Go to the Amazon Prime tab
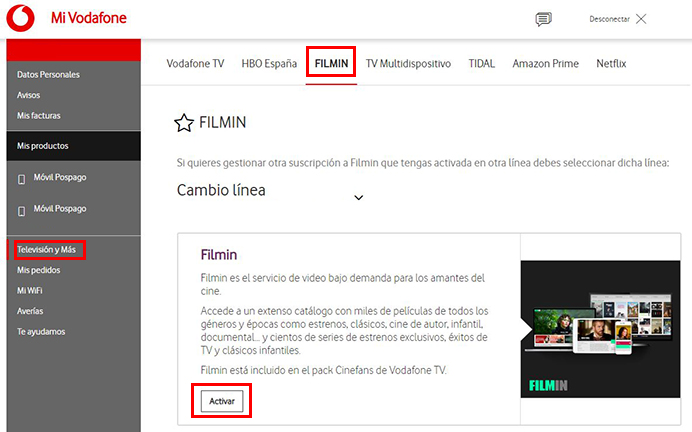Image resolution: width=692 pixels, height=432 pixels. coord(545,64)
